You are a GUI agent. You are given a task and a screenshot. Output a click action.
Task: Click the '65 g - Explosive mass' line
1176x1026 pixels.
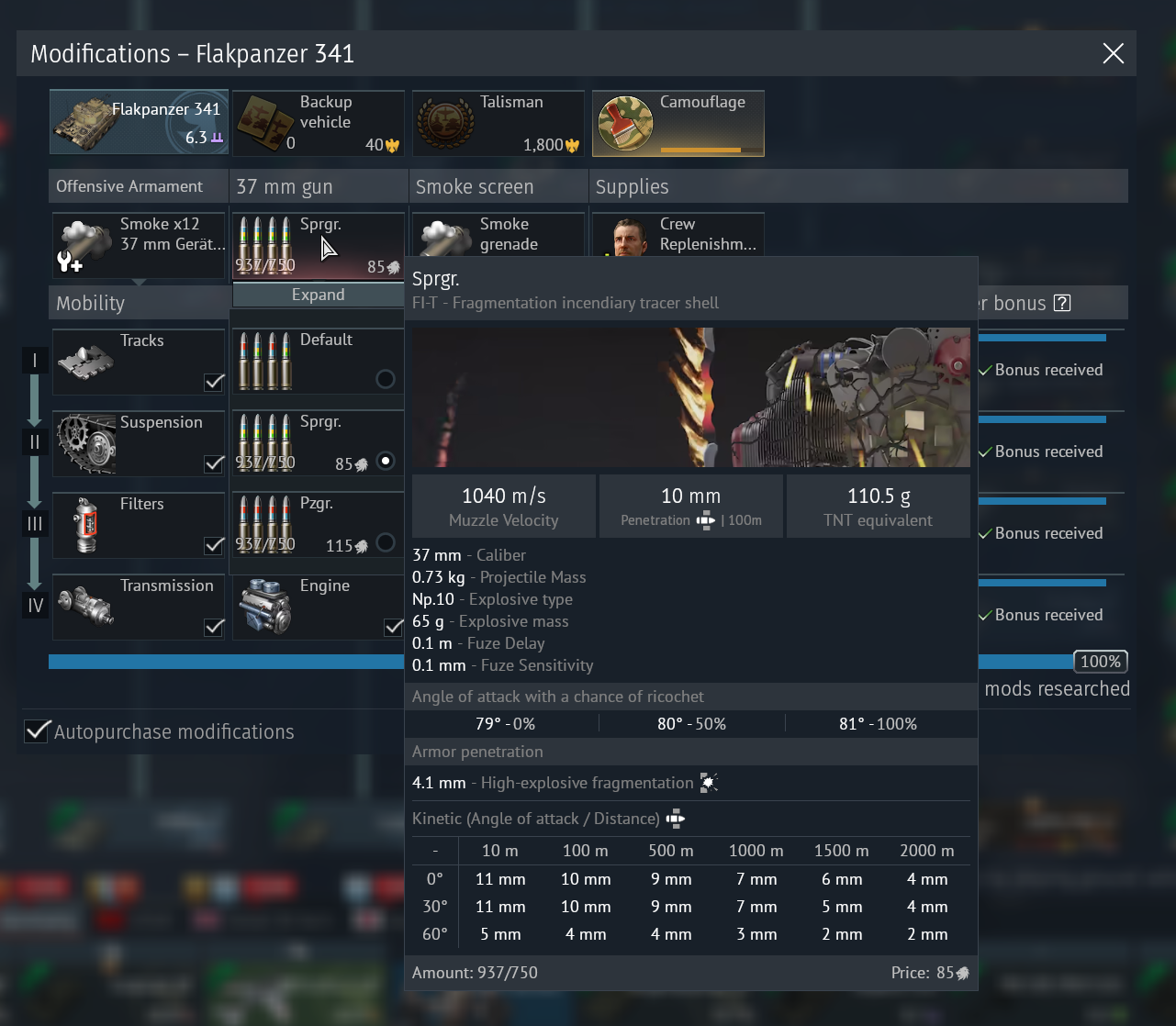490,621
